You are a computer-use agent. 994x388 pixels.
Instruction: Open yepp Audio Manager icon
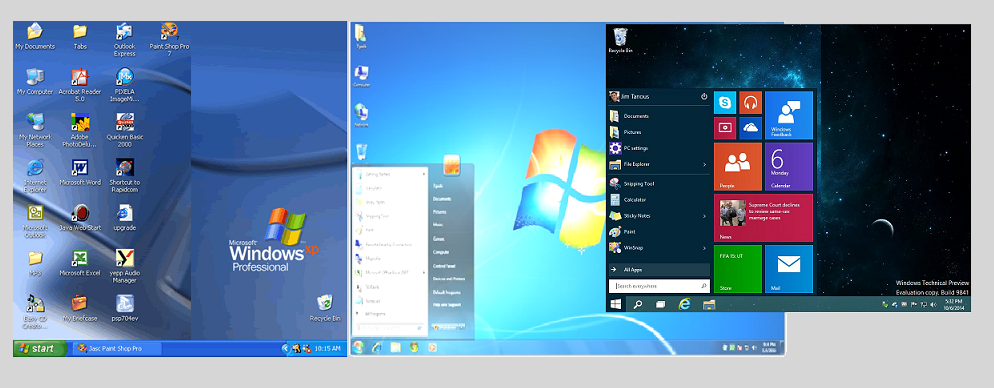(x=124, y=266)
